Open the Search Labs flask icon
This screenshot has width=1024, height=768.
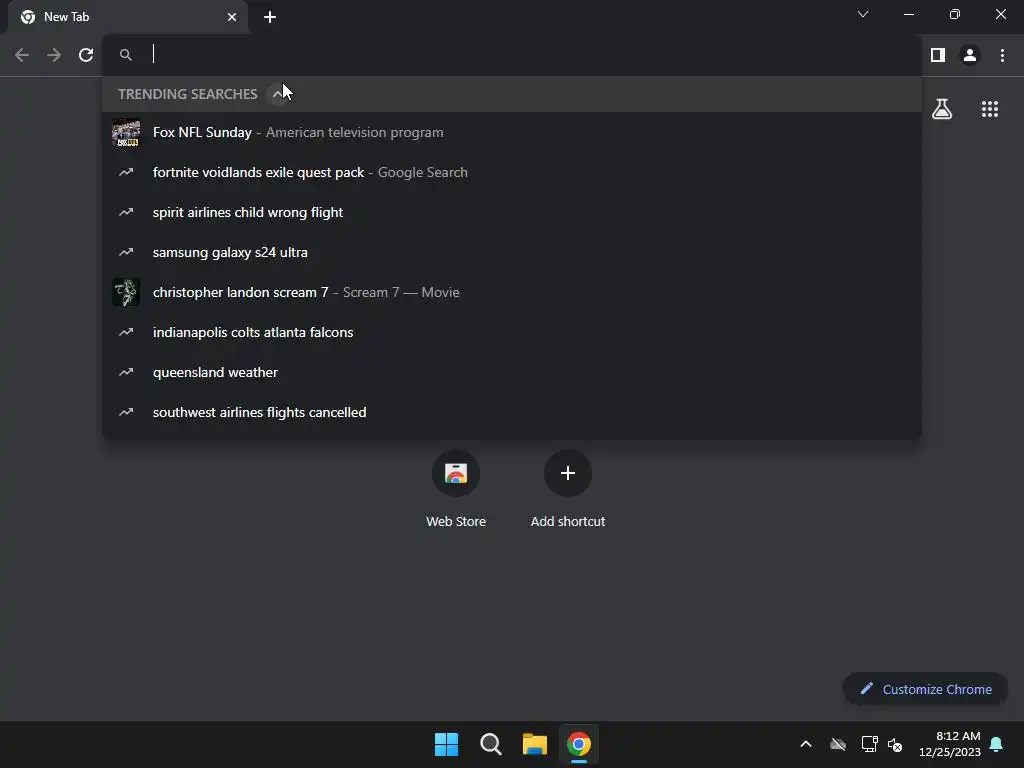942,109
